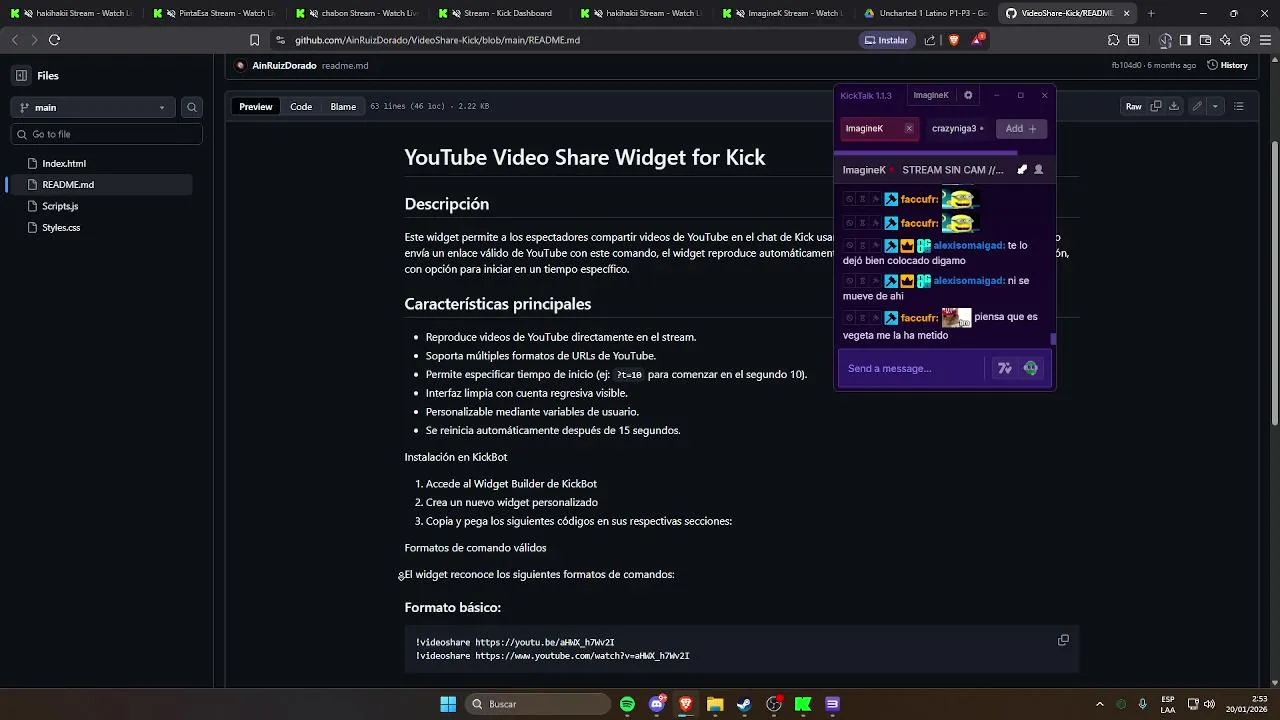The height and width of the screenshot is (720, 1280).
Task: Expand more edit options arrow
Action: [1215, 106]
